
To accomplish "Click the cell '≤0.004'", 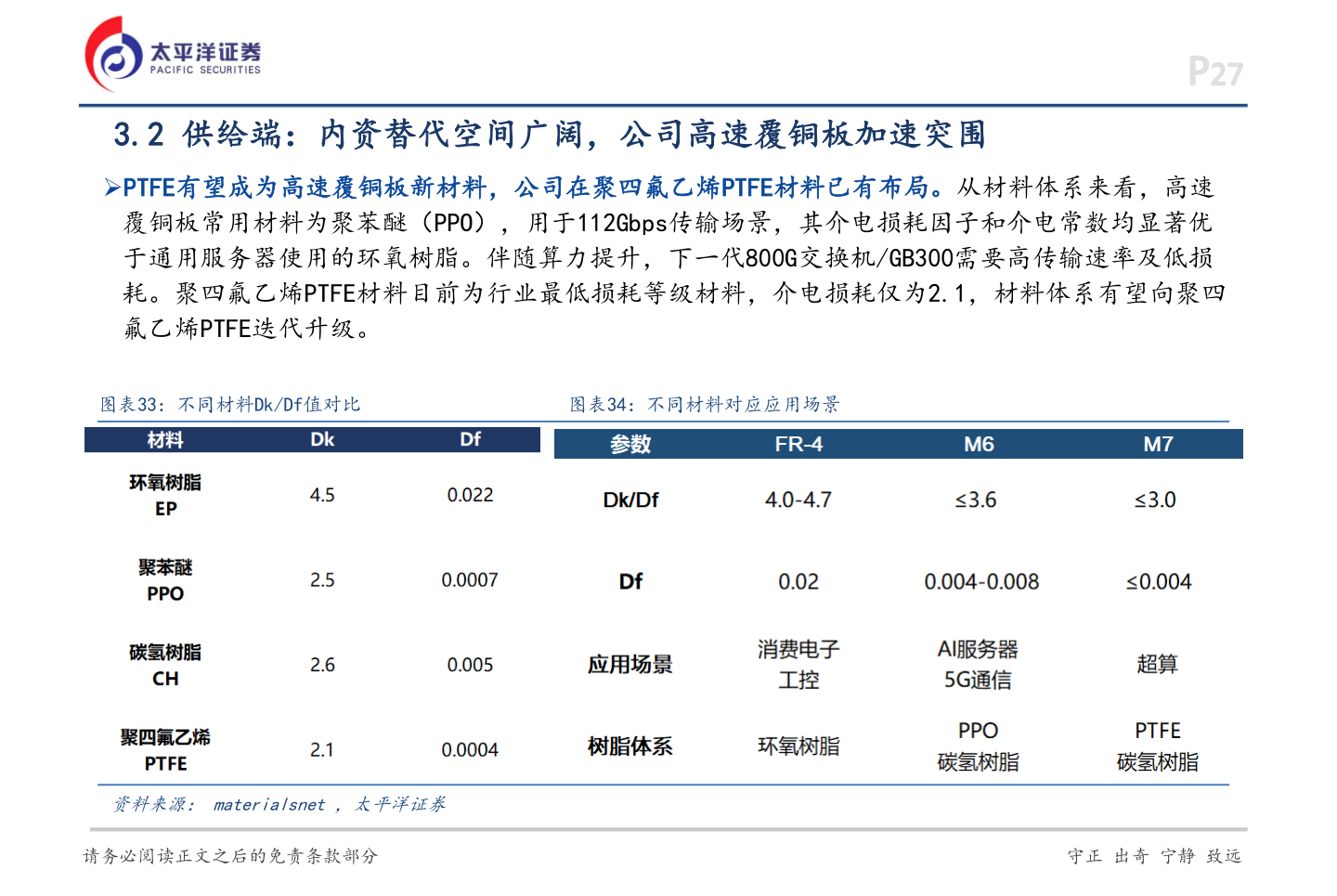I will [x=1159, y=581].
